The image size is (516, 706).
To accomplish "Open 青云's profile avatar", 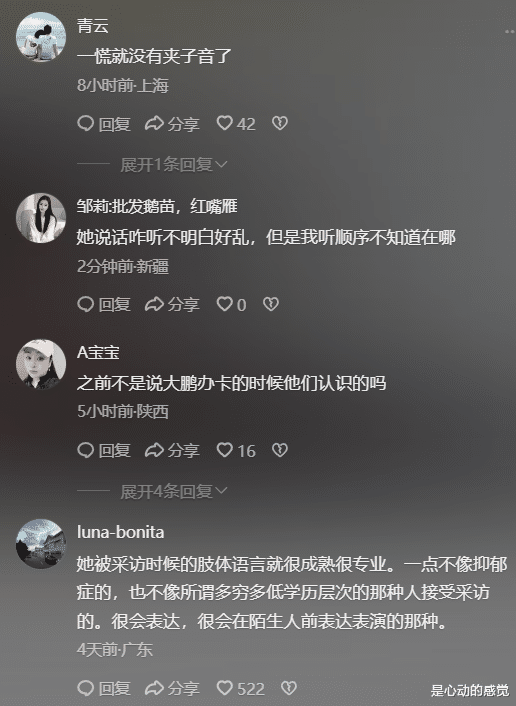I will tap(41, 36).
